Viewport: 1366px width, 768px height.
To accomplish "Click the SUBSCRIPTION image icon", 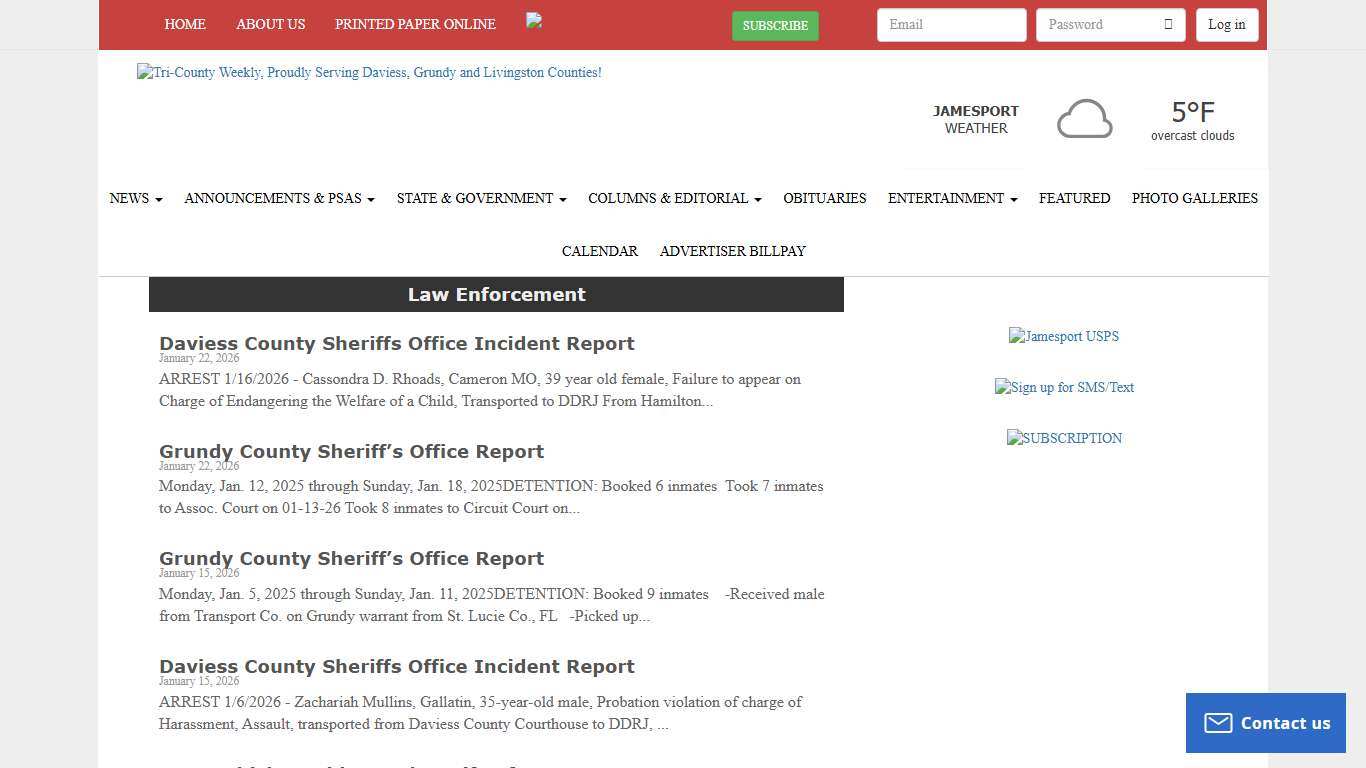I will 1064,437.
